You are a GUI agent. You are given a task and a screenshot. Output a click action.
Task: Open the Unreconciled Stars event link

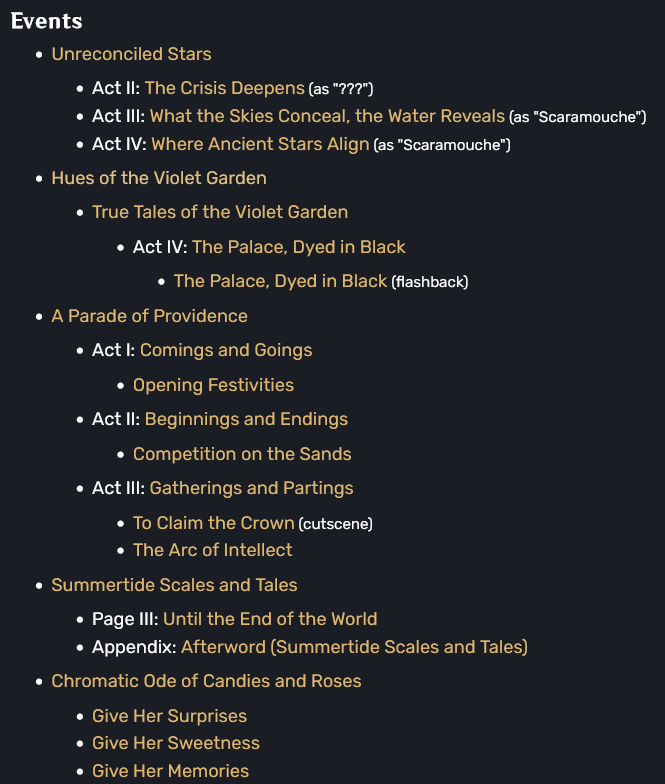pyautogui.click(x=132, y=54)
